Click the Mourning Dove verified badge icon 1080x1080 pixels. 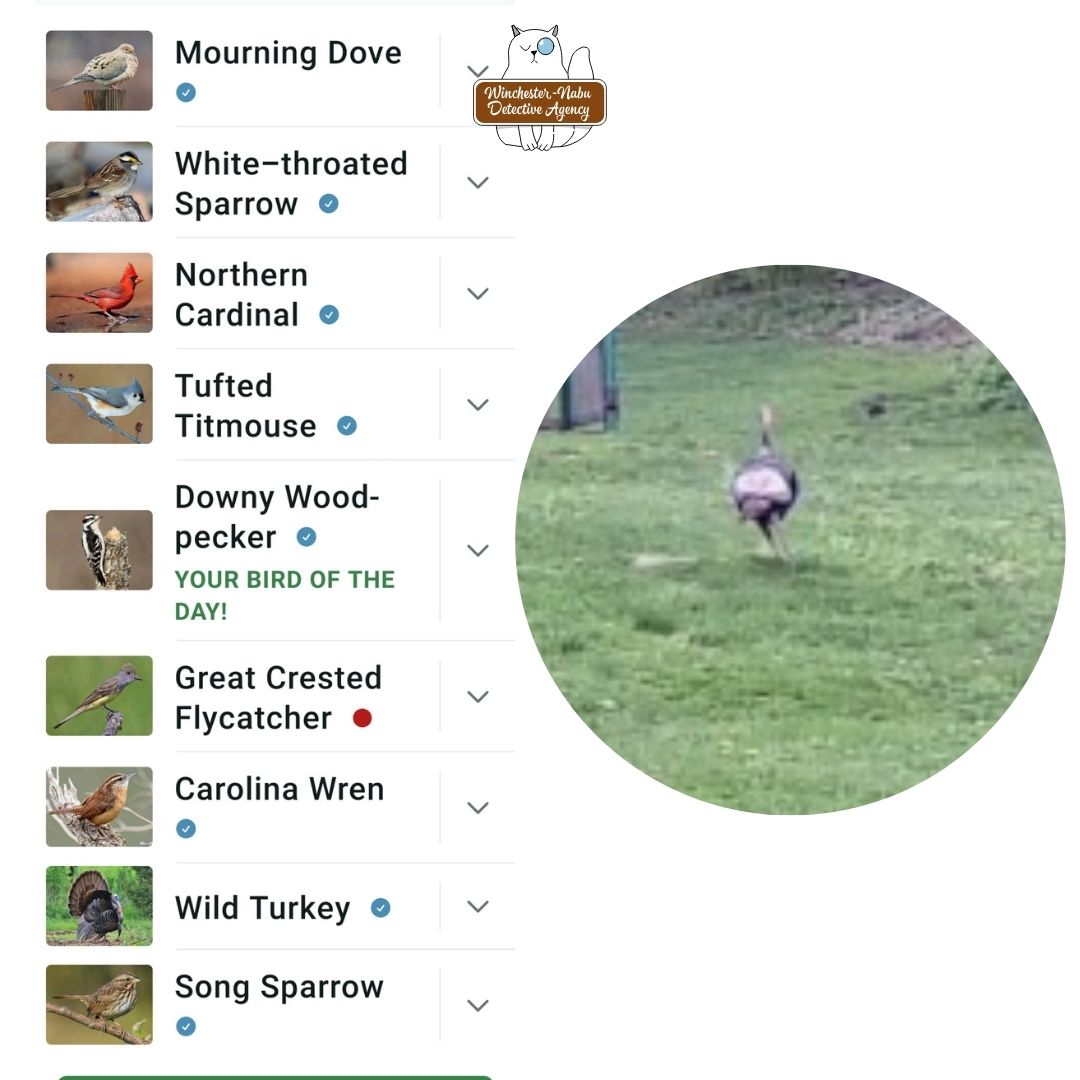[186, 92]
